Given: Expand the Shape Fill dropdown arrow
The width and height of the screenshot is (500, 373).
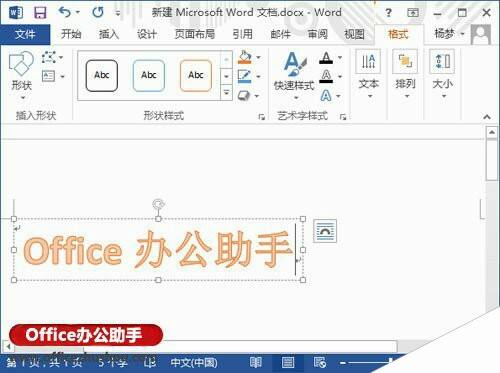Looking at the screenshot, I should click(258, 57).
